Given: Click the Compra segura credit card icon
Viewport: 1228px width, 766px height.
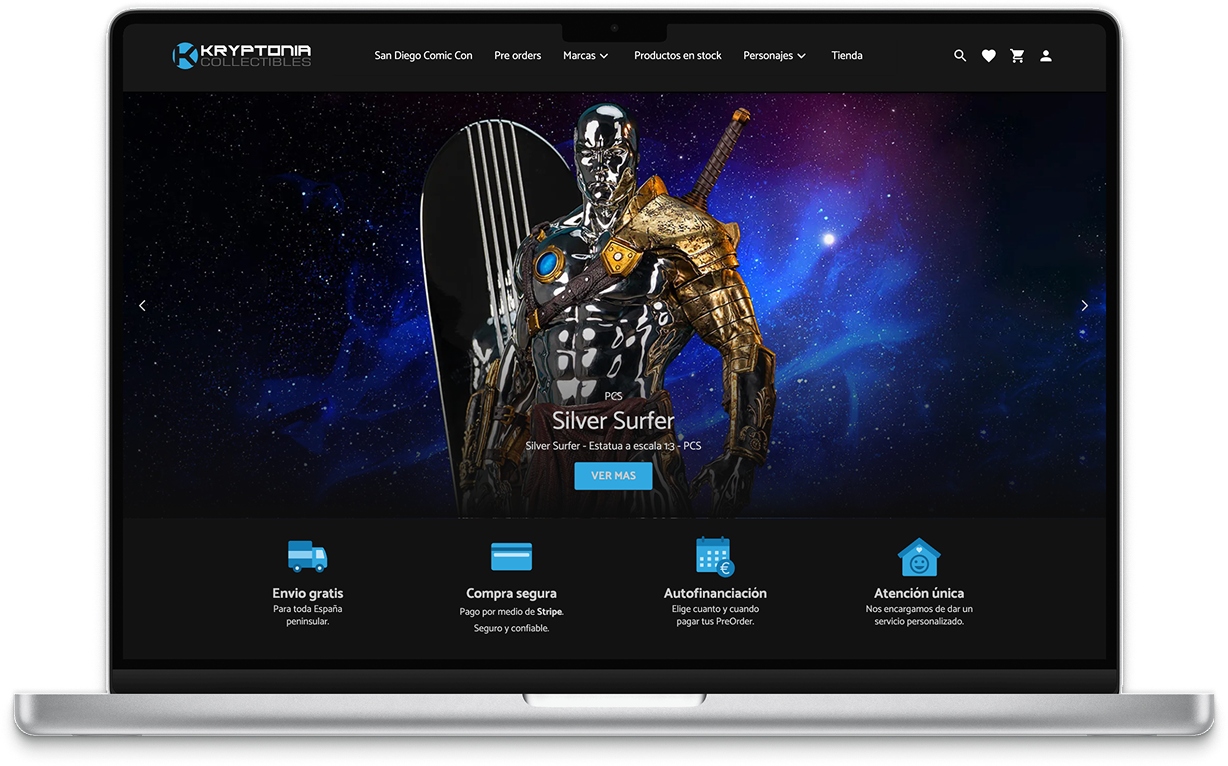Looking at the screenshot, I should click(x=511, y=556).
